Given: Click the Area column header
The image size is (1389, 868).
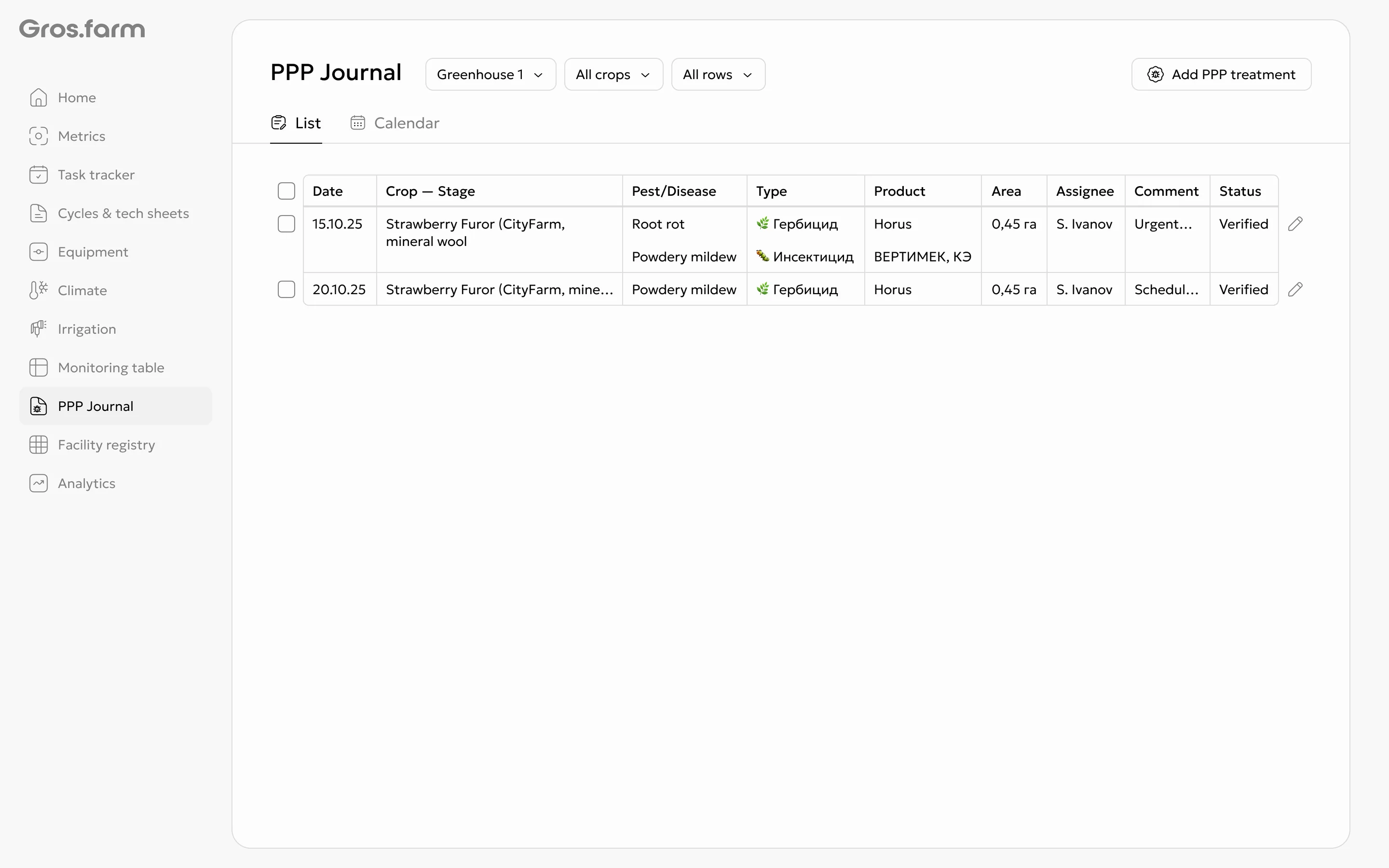Looking at the screenshot, I should click(1014, 191).
